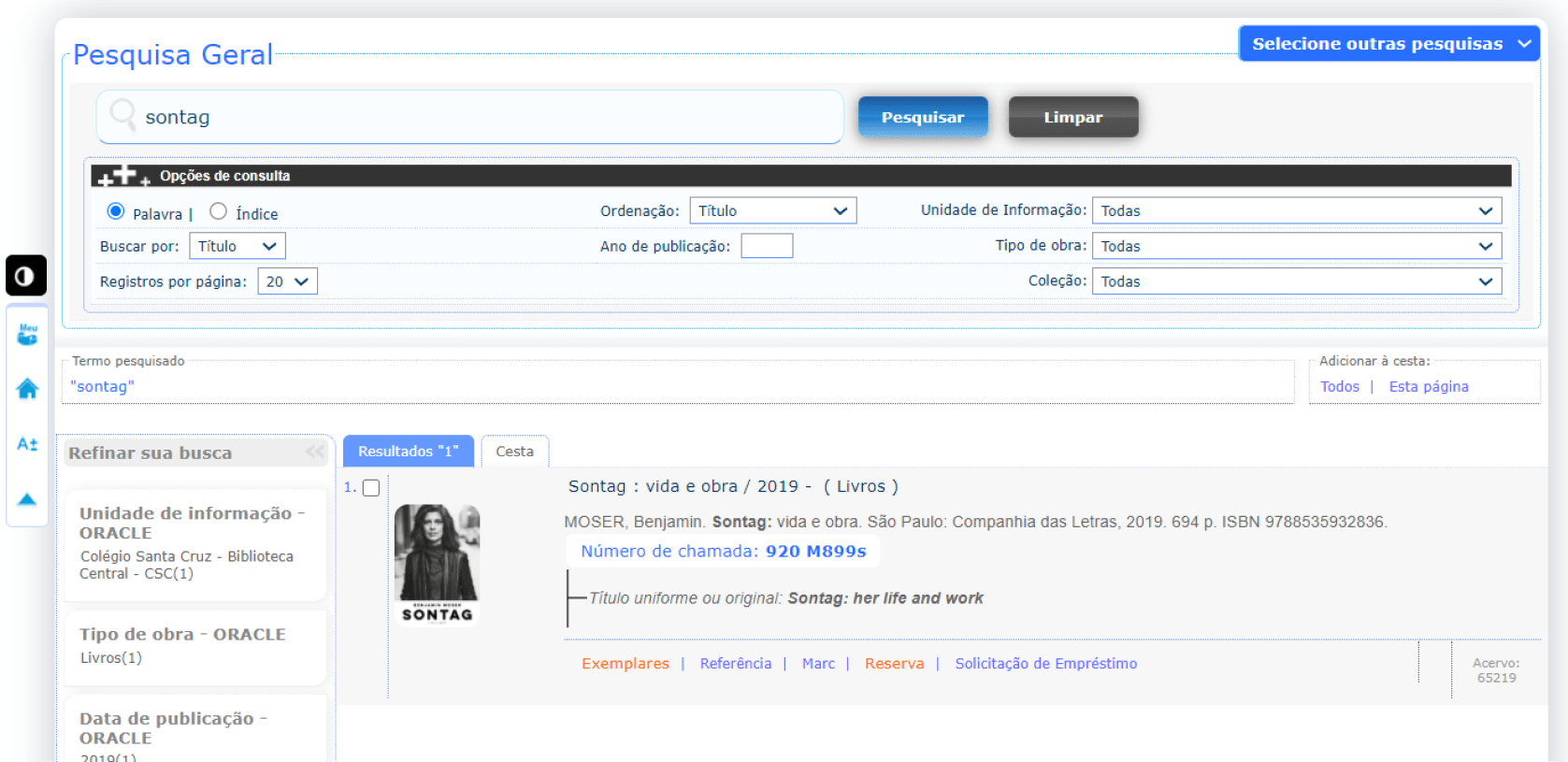Select the Resultados "1" tab
The width and height of the screenshot is (1568, 762).
tap(408, 452)
